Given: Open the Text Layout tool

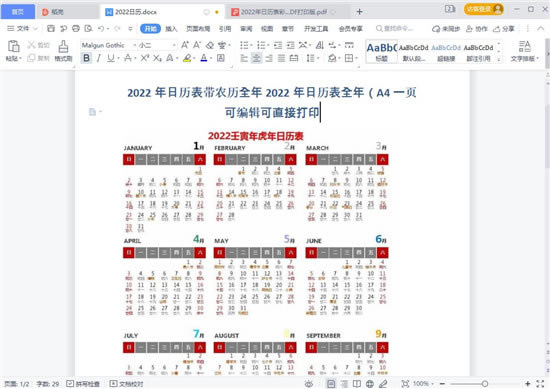Looking at the screenshot, I should click(524, 51).
